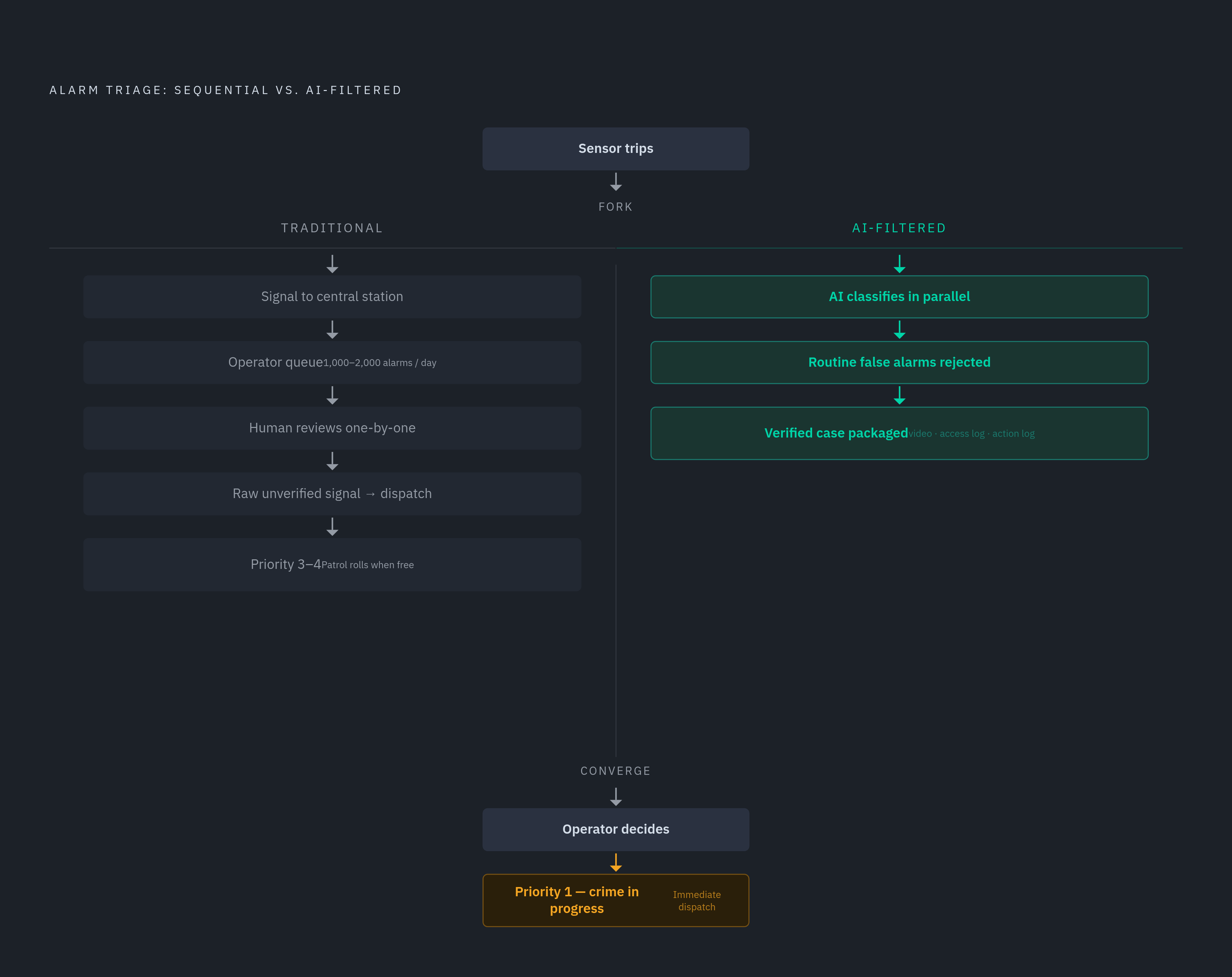Select Routine false alarms rejected box
Viewport: 1232px width, 977px height.
pos(899,362)
